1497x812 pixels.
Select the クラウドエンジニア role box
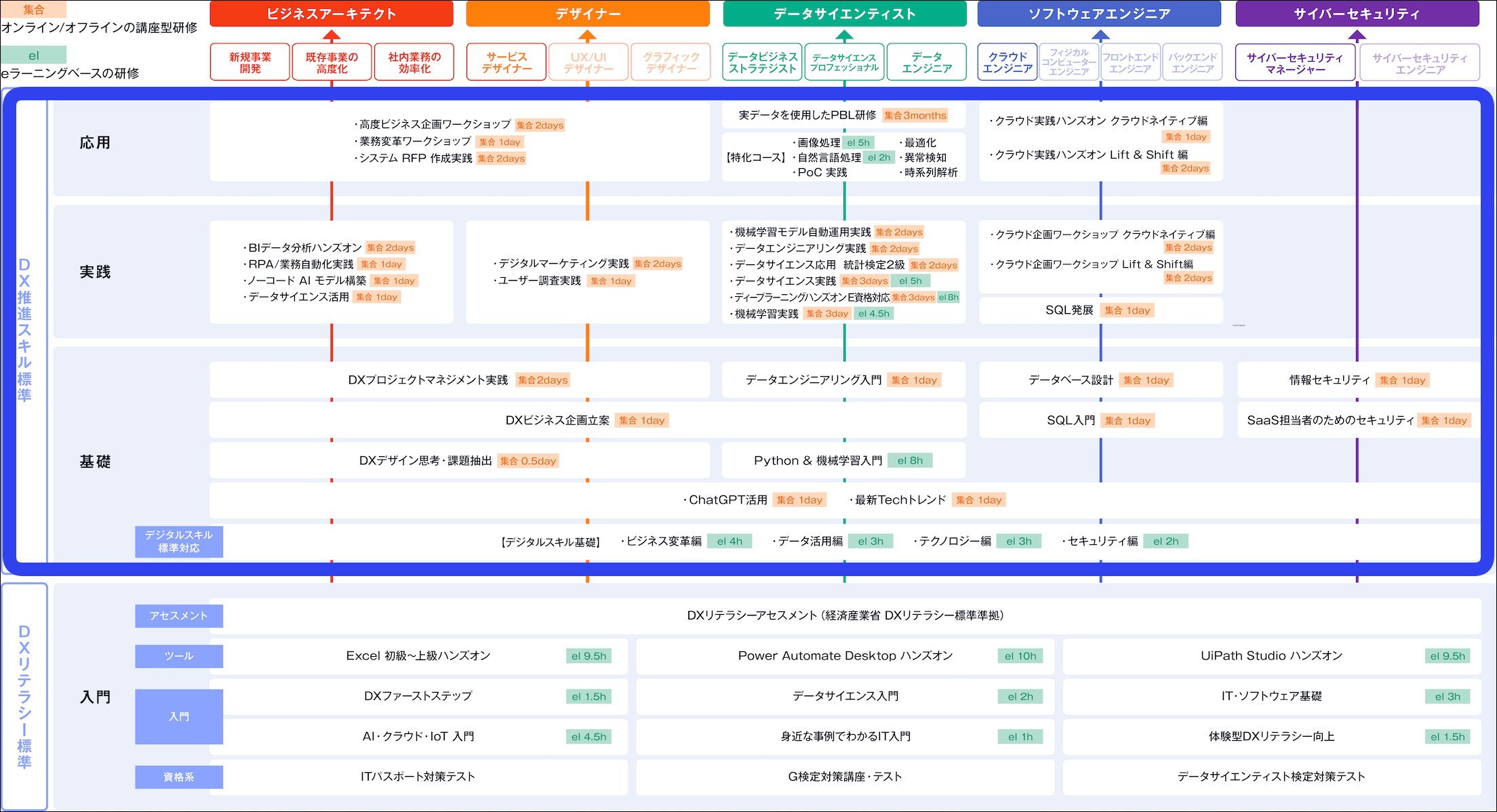click(1007, 62)
